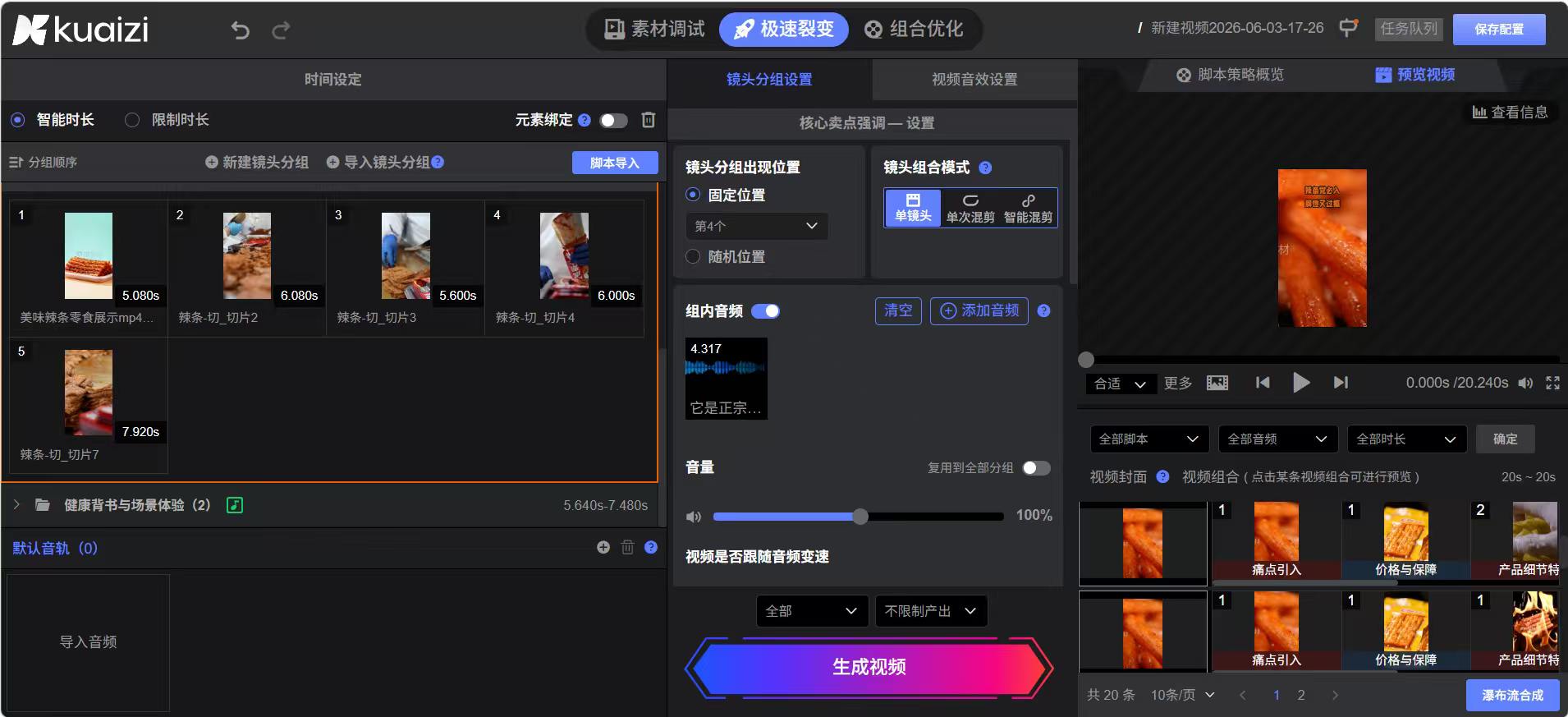
Task: Click the volume speaker icon in the 音量 section
Action: (694, 517)
